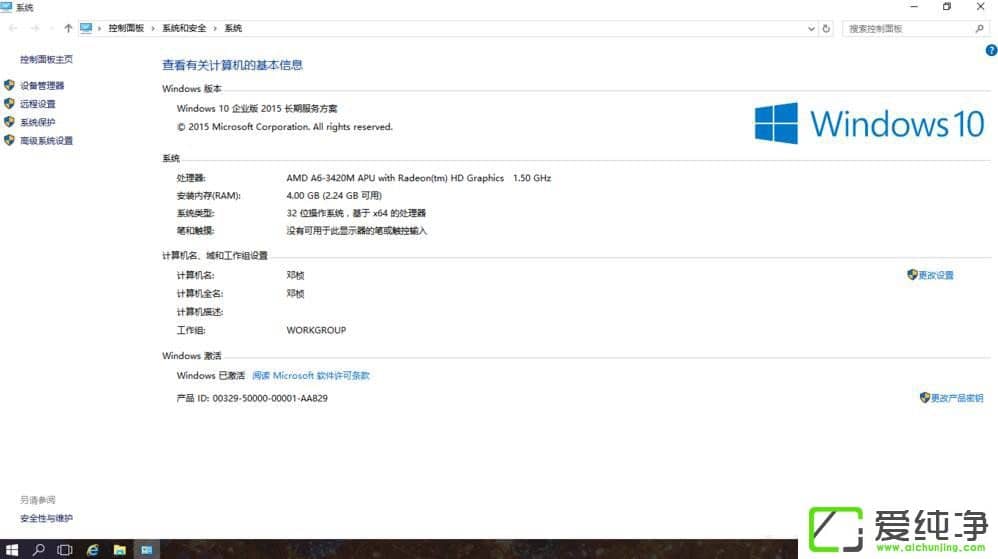This screenshot has height=559, width=998.
Task: Select 系统 breadcrumb in address bar
Action: click(233, 28)
